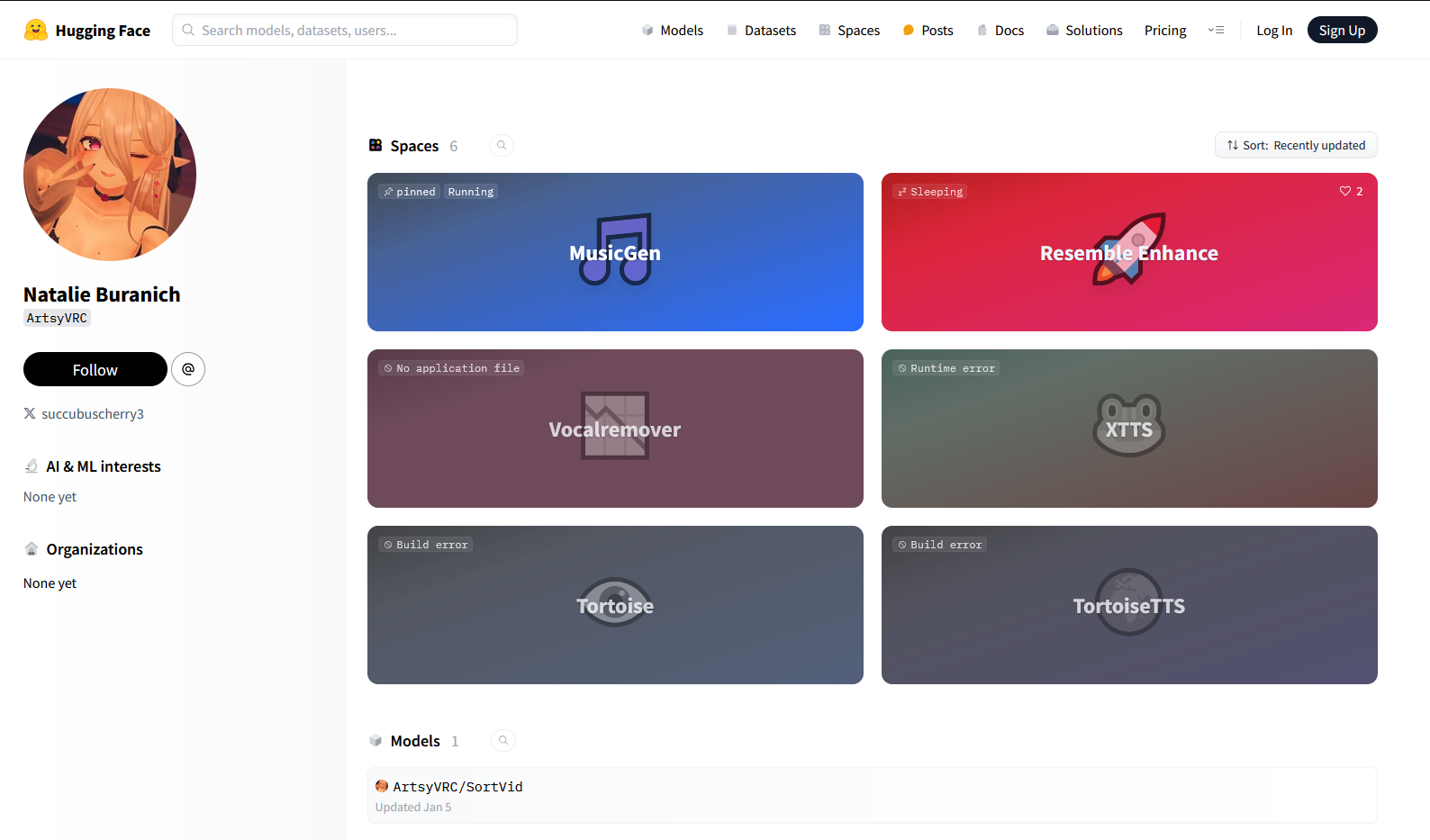Screen dimensions: 1430x840
Task: Open the Posts nav link
Action: tap(928, 31)
